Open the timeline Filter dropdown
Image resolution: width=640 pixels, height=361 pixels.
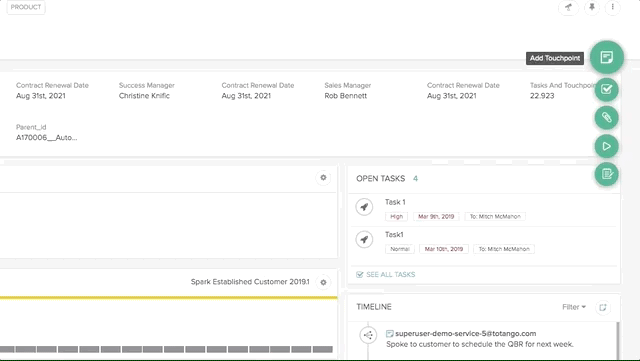click(x=573, y=307)
